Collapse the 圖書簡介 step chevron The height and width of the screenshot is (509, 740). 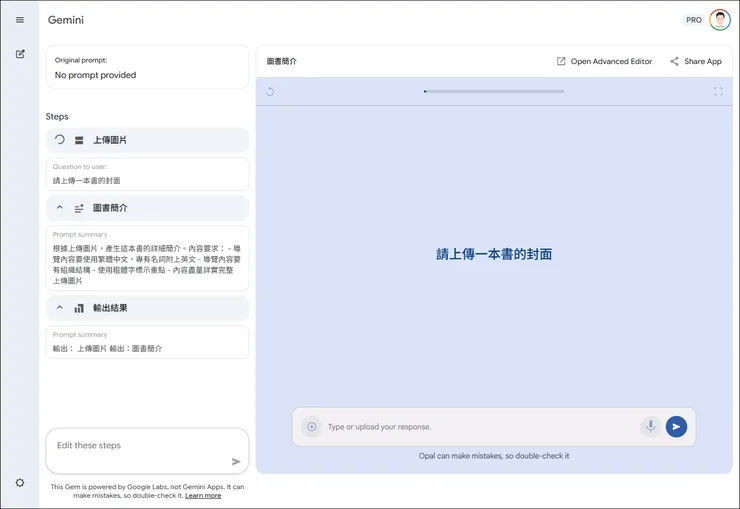(59, 208)
